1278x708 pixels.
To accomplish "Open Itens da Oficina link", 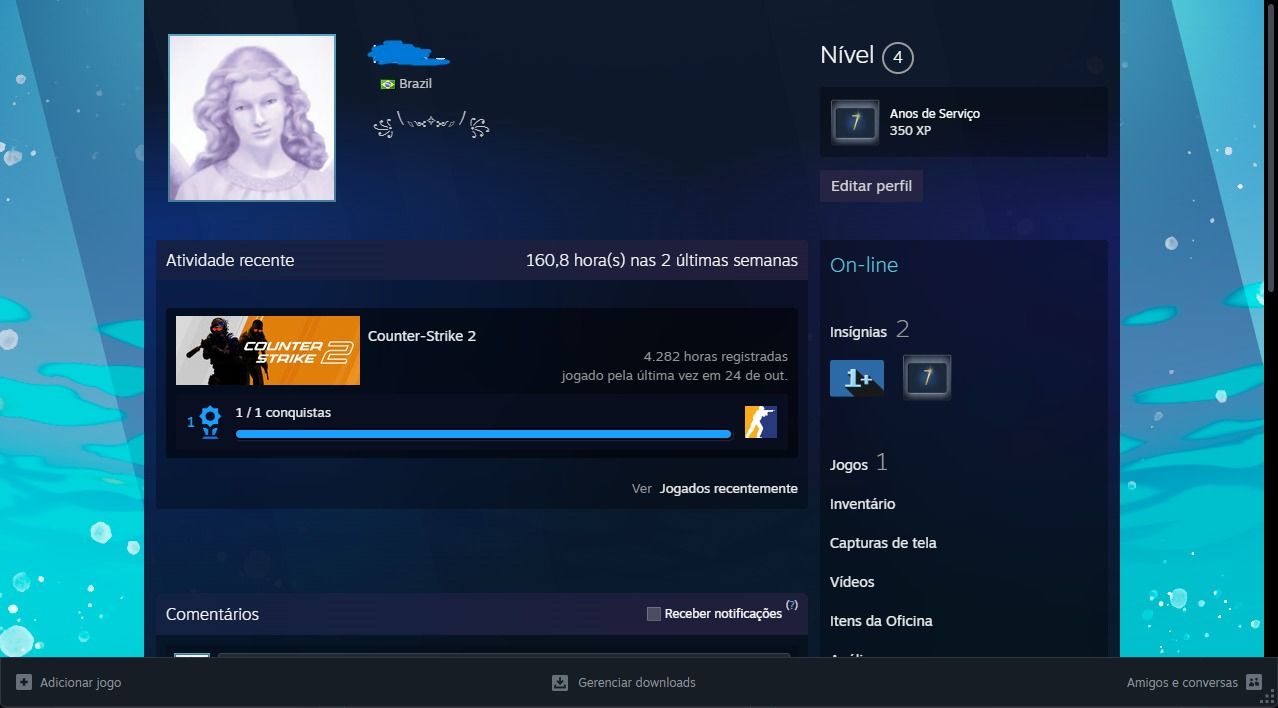I will pos(881,621).
